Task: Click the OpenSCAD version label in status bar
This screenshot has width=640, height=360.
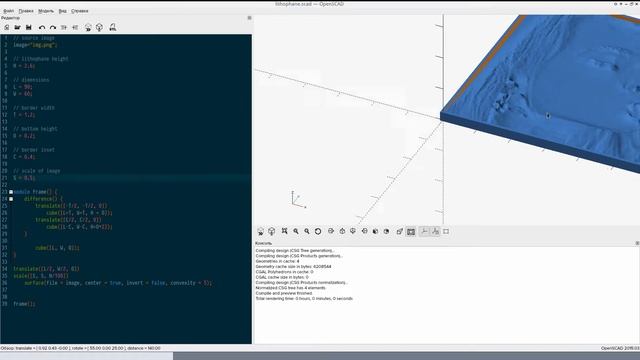Action: (x=620, y=348)
